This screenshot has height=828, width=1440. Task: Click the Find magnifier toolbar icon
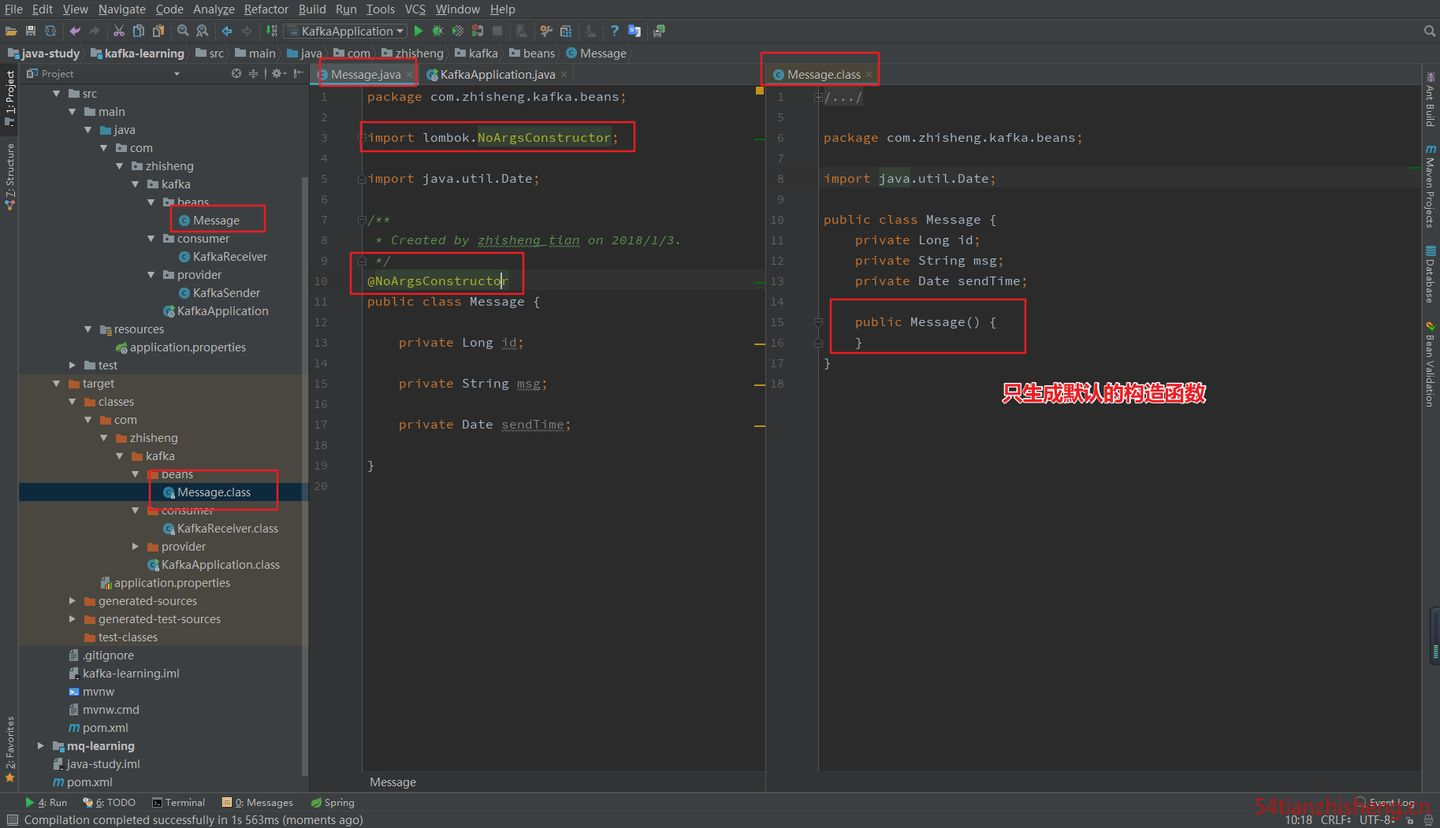tap(183, 31)
